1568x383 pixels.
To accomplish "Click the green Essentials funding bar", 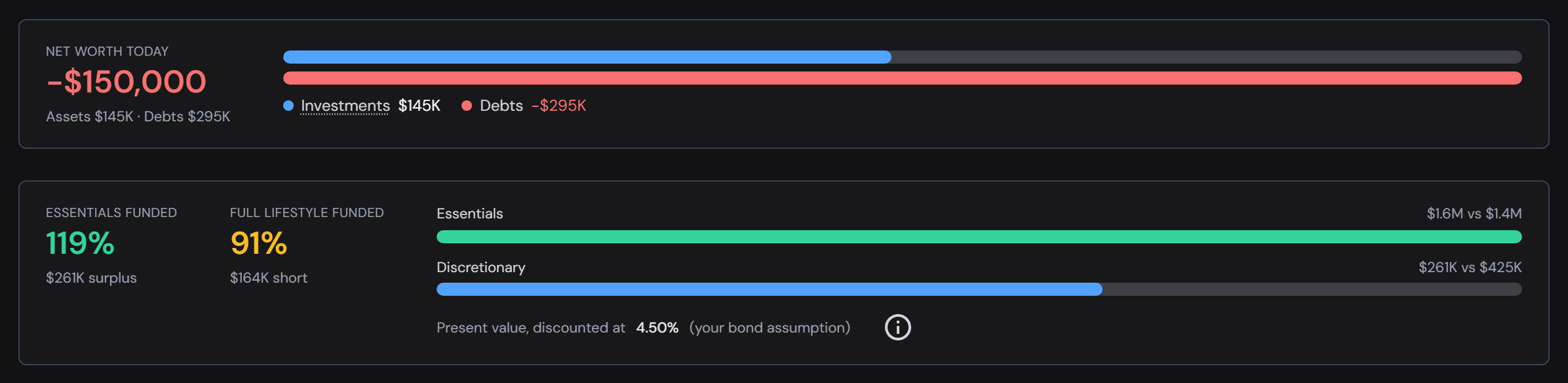I will 979,237.
